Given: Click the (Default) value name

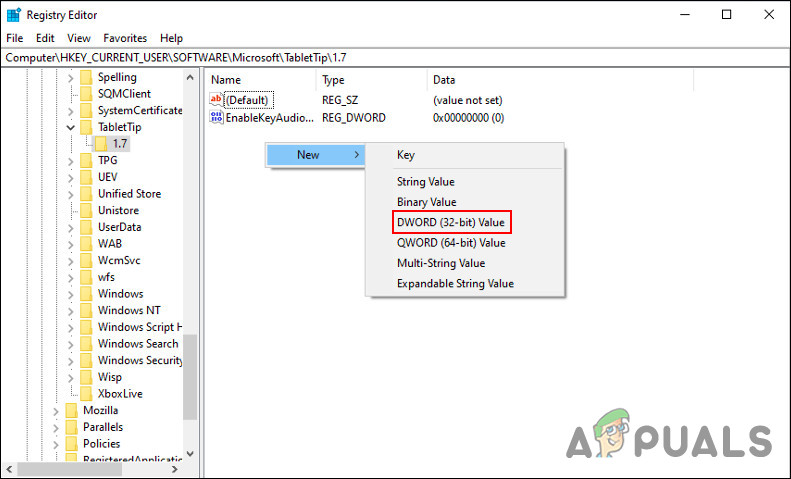Looking at the screenshot, I should [247, 100].
